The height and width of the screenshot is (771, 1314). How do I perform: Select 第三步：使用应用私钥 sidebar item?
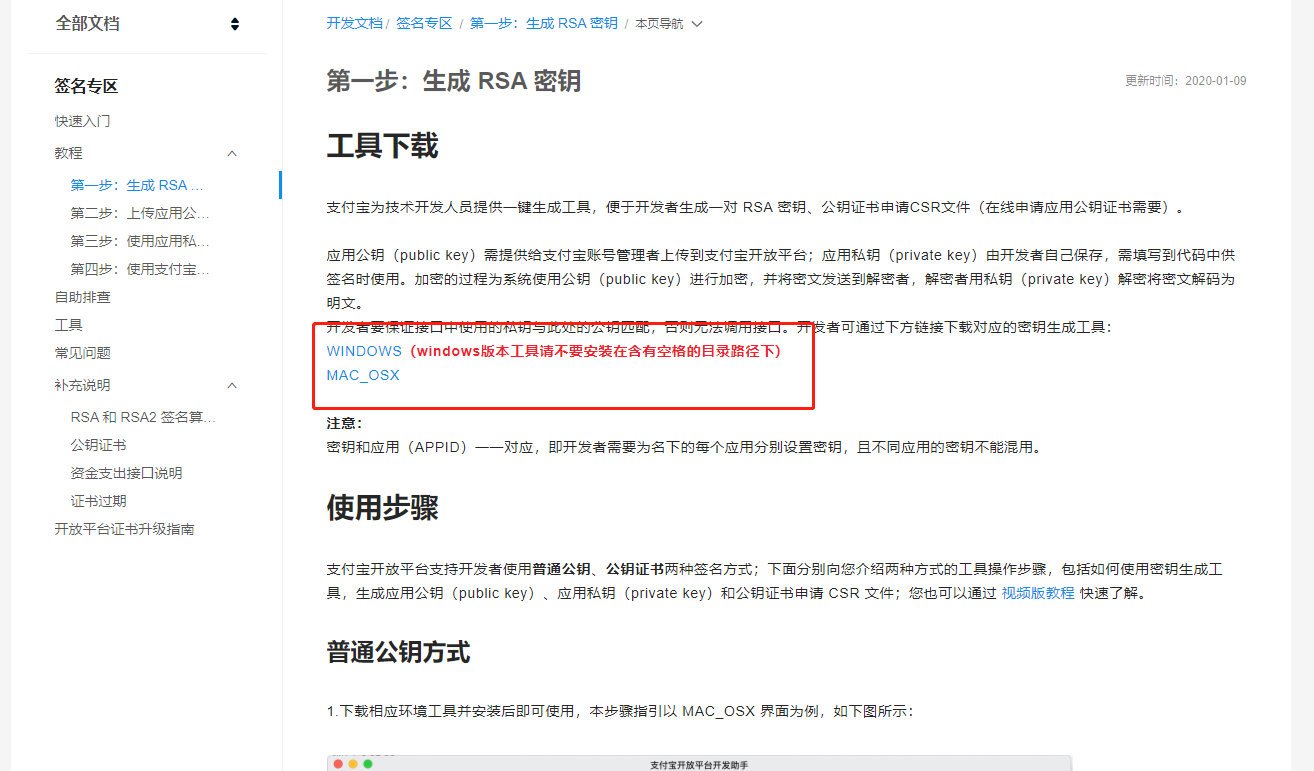(x=140, y=241)
